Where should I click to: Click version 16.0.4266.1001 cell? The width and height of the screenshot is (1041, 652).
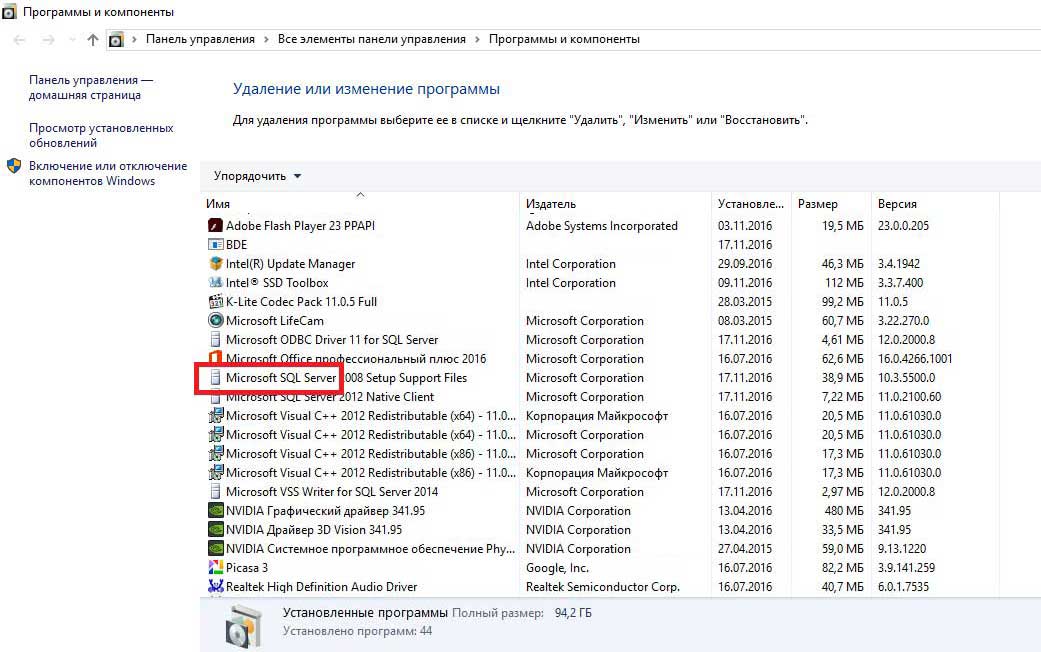(x=915, y=359)
